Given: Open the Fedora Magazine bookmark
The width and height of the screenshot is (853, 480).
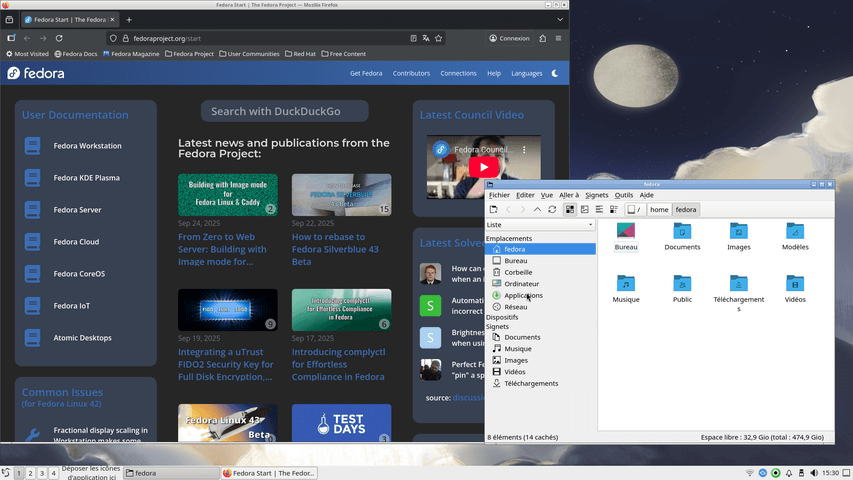Looking at the screenshot, I should click(x=131, y=54).
